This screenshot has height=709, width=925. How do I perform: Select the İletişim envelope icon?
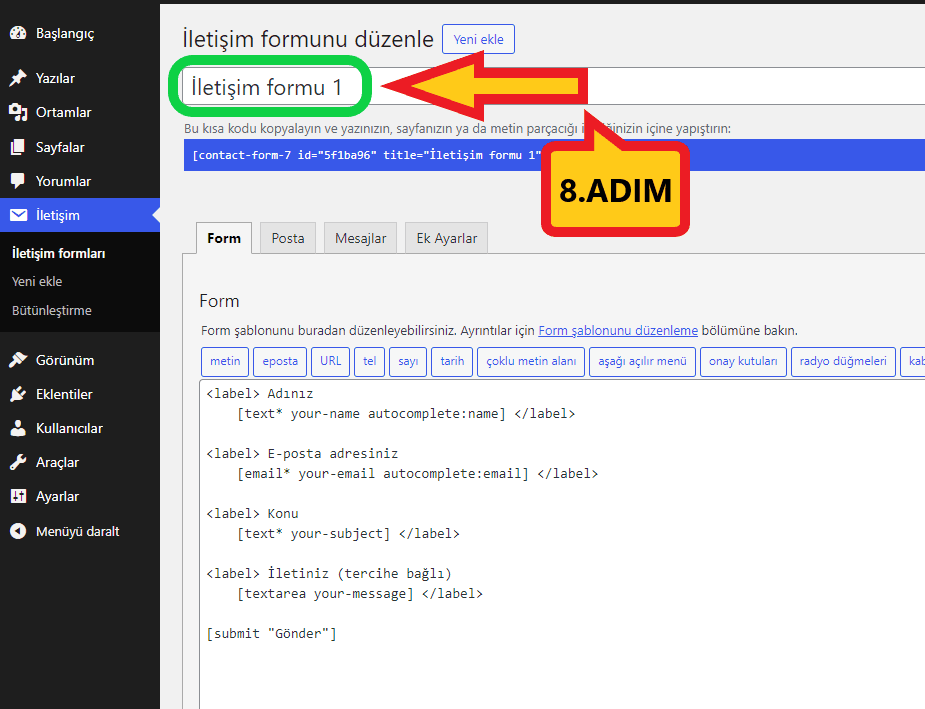[18, 215]
